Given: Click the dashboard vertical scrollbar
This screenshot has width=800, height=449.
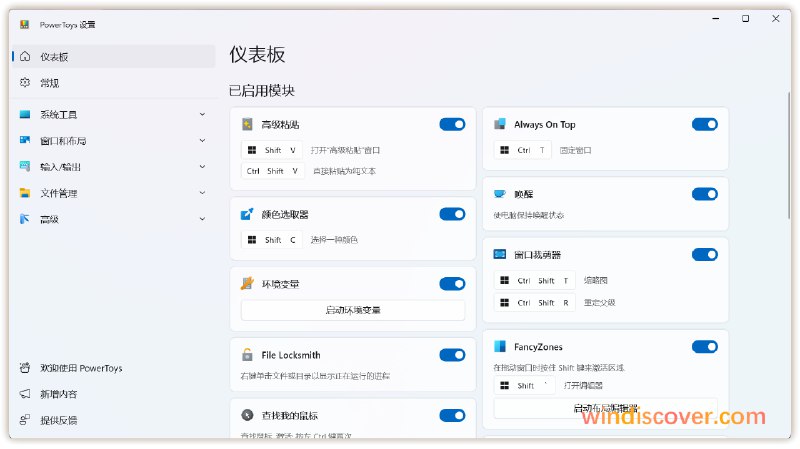Looking at the screenshot, I should 789,156.
